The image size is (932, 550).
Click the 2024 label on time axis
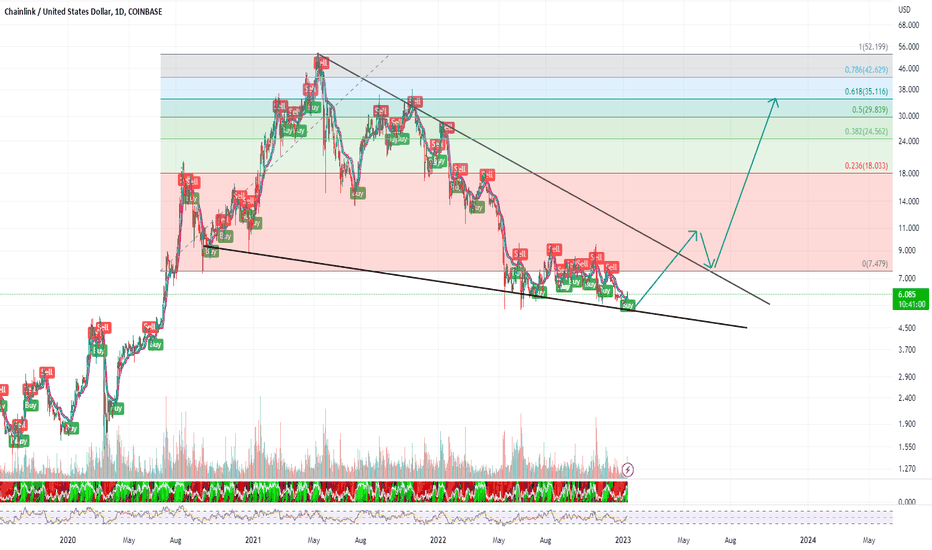click(808, 540)
